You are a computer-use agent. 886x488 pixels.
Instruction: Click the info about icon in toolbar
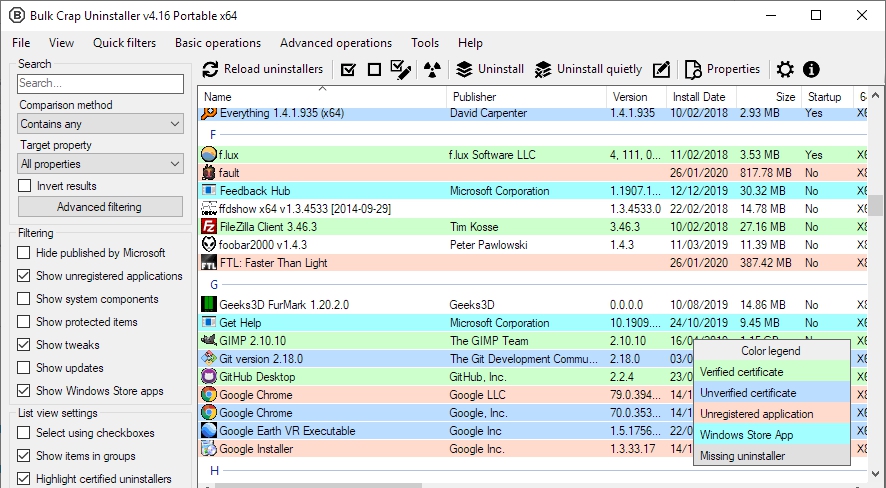click(811, 69)
